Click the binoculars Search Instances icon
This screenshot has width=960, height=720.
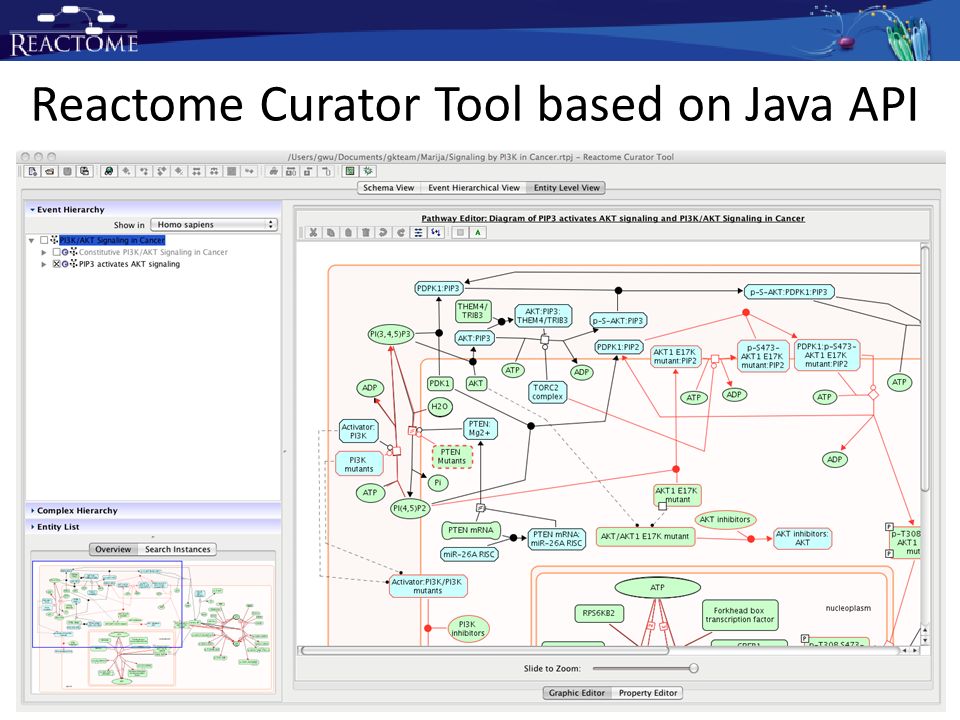tap(108, 171)
